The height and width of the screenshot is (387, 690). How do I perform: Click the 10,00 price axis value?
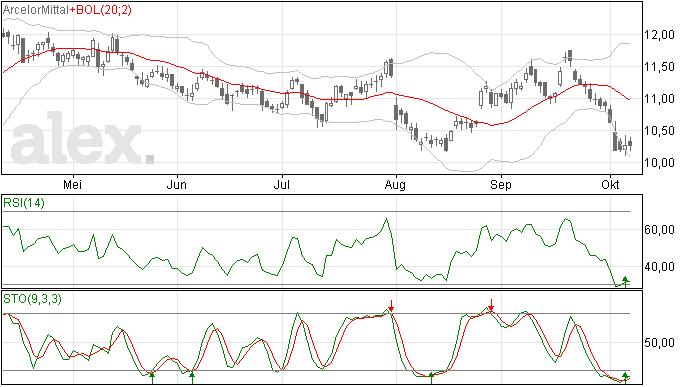pyautogui.click(x=660, y=163)
